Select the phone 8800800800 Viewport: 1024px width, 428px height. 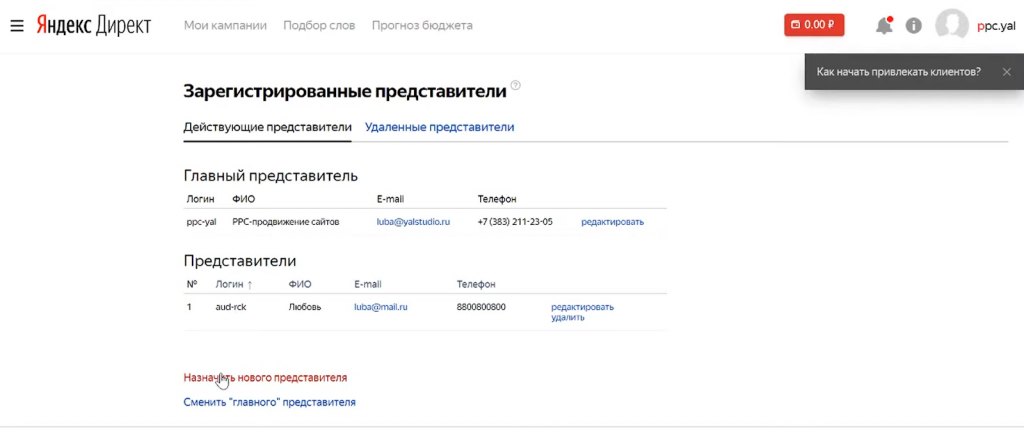[481, 307]
